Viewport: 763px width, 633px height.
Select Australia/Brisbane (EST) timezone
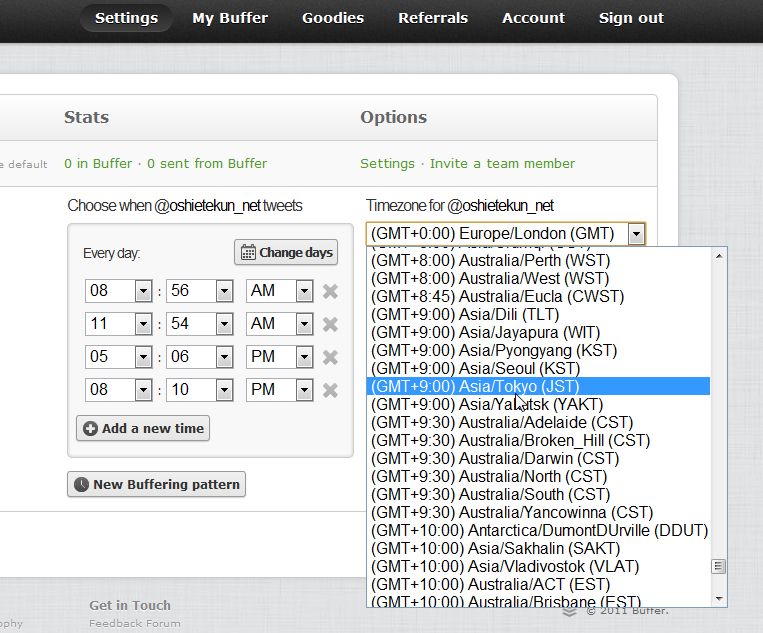(x=538, y=600)
